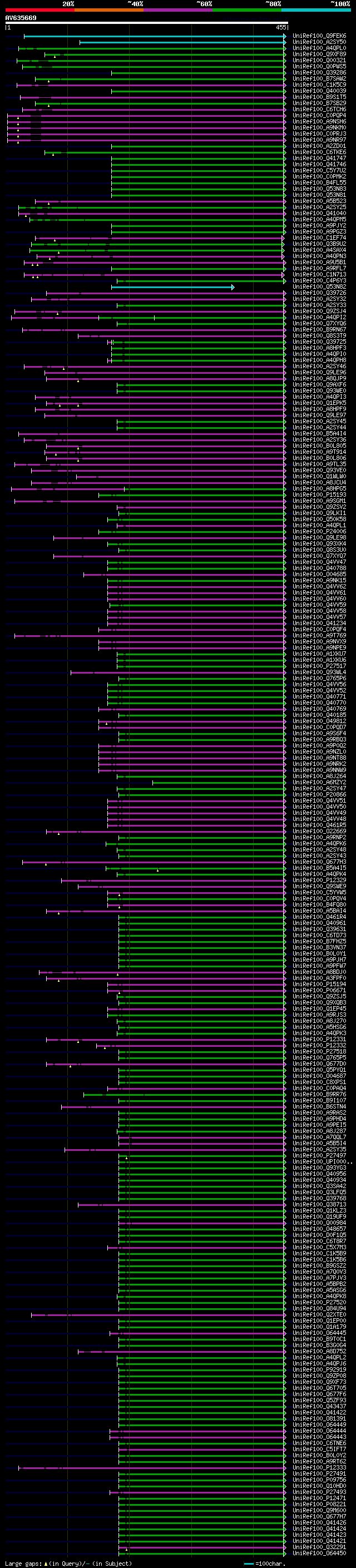The image size is (356, 1568).
Task: Click the cyan alignment bar for UniRef100_Q9FEK6
Action: point(155,36)
